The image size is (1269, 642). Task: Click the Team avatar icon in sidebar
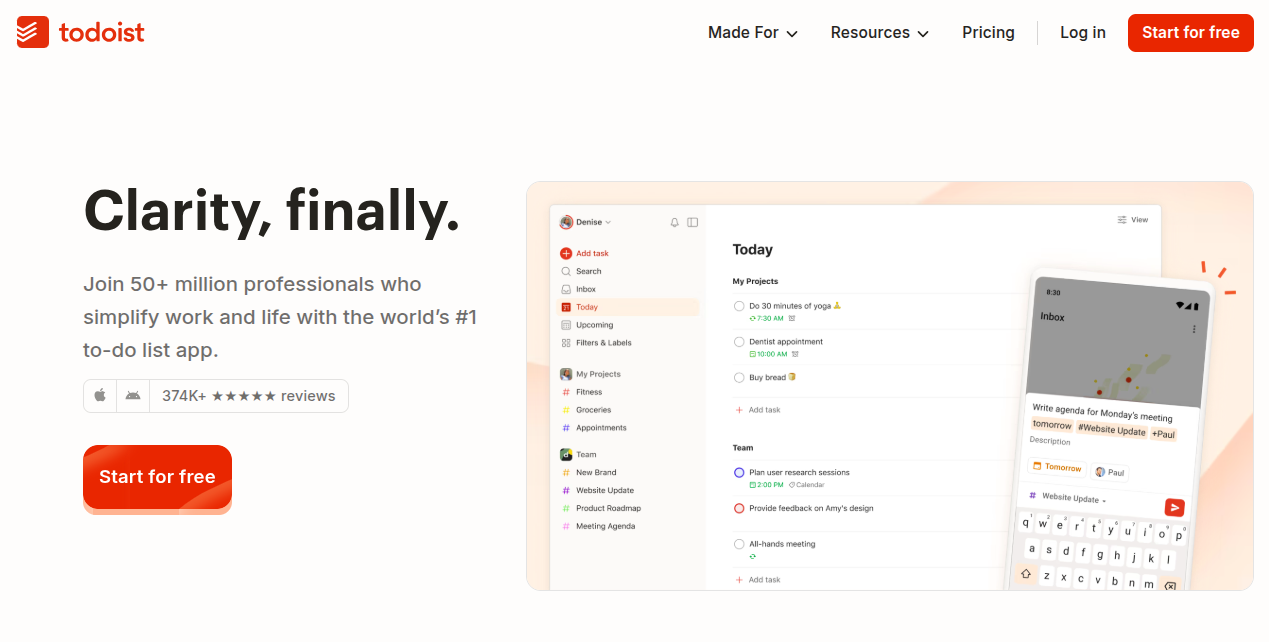566,454
